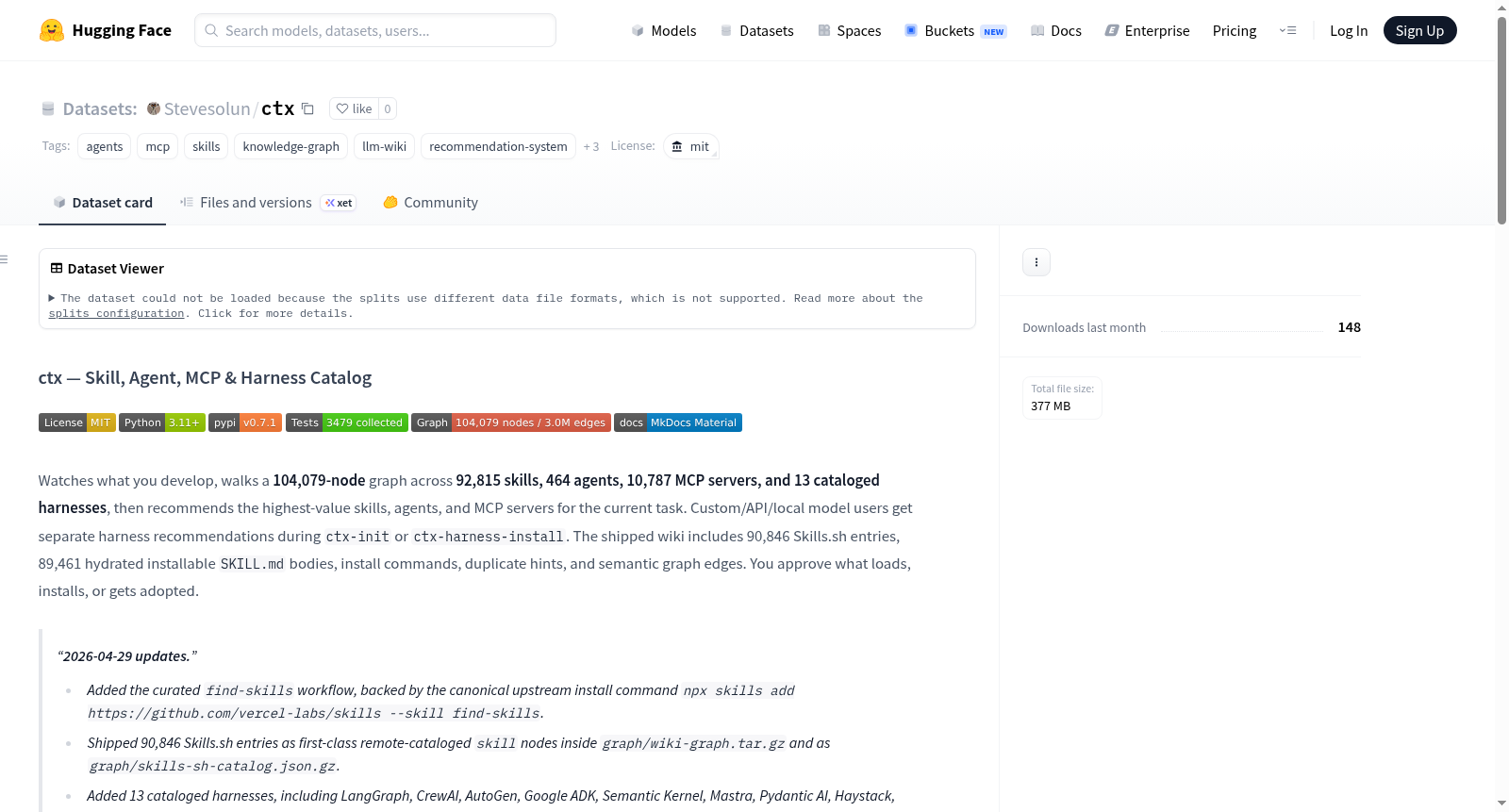Open the Models page
The width and height of the screenshot is (1509, 812).
coord(664,30)
